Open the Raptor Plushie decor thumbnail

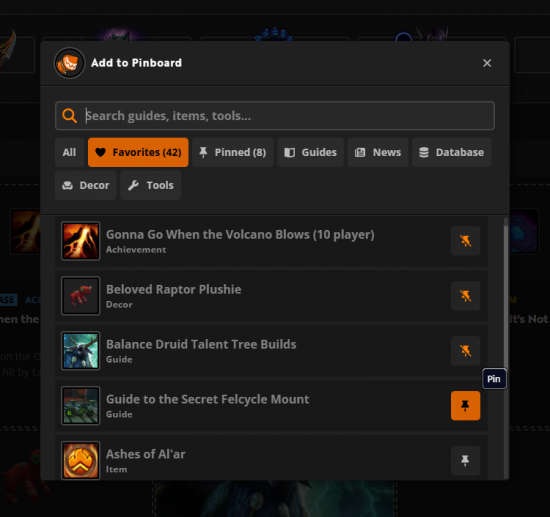pos(81,296)
